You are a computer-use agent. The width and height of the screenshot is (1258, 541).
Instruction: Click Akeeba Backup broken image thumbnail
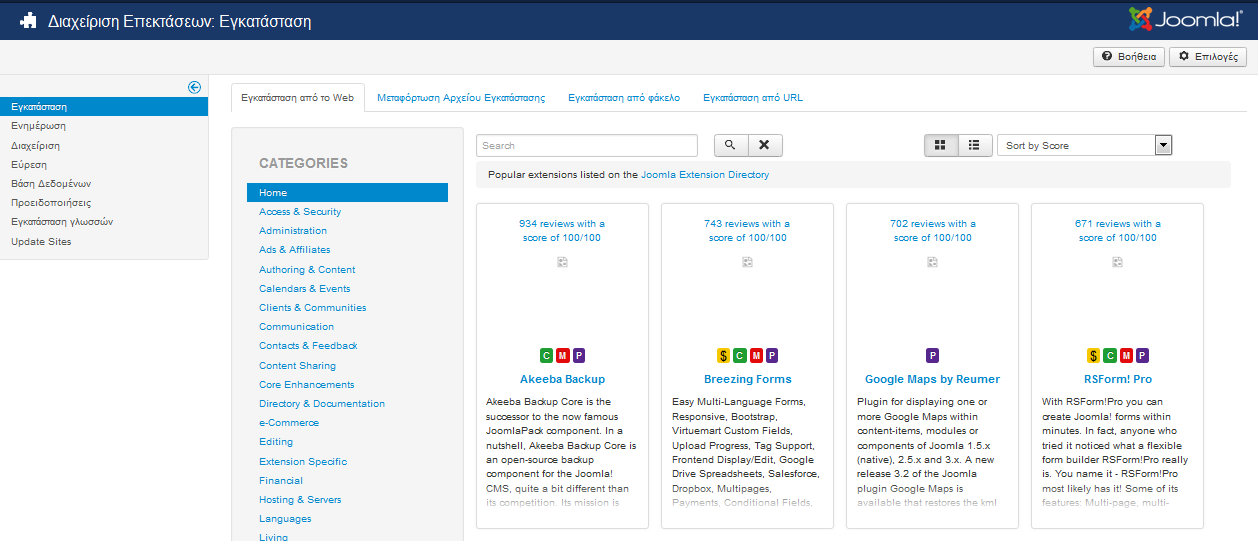coord(562,262)
